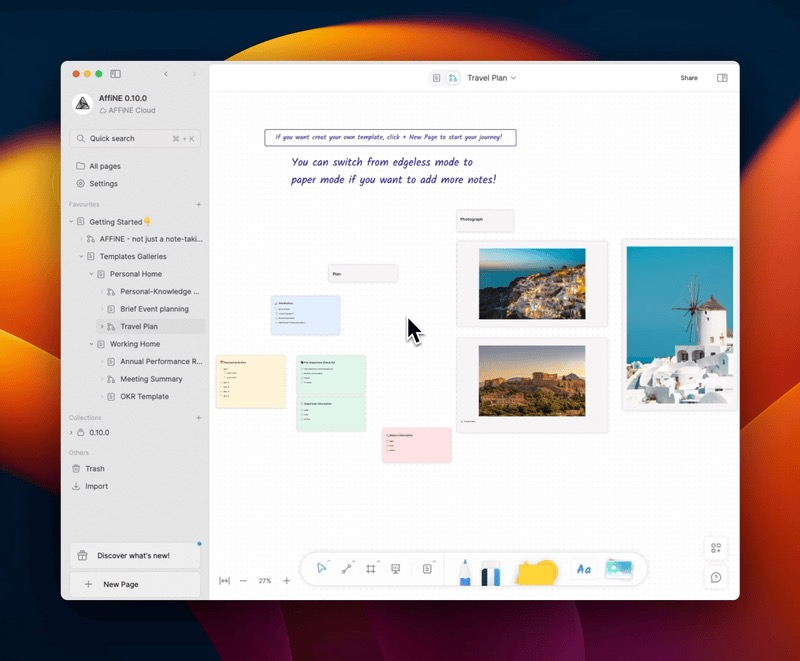This screenshot has height=661, width=800.
Task: Open the Personal Home page
Action: pos(136,274)
